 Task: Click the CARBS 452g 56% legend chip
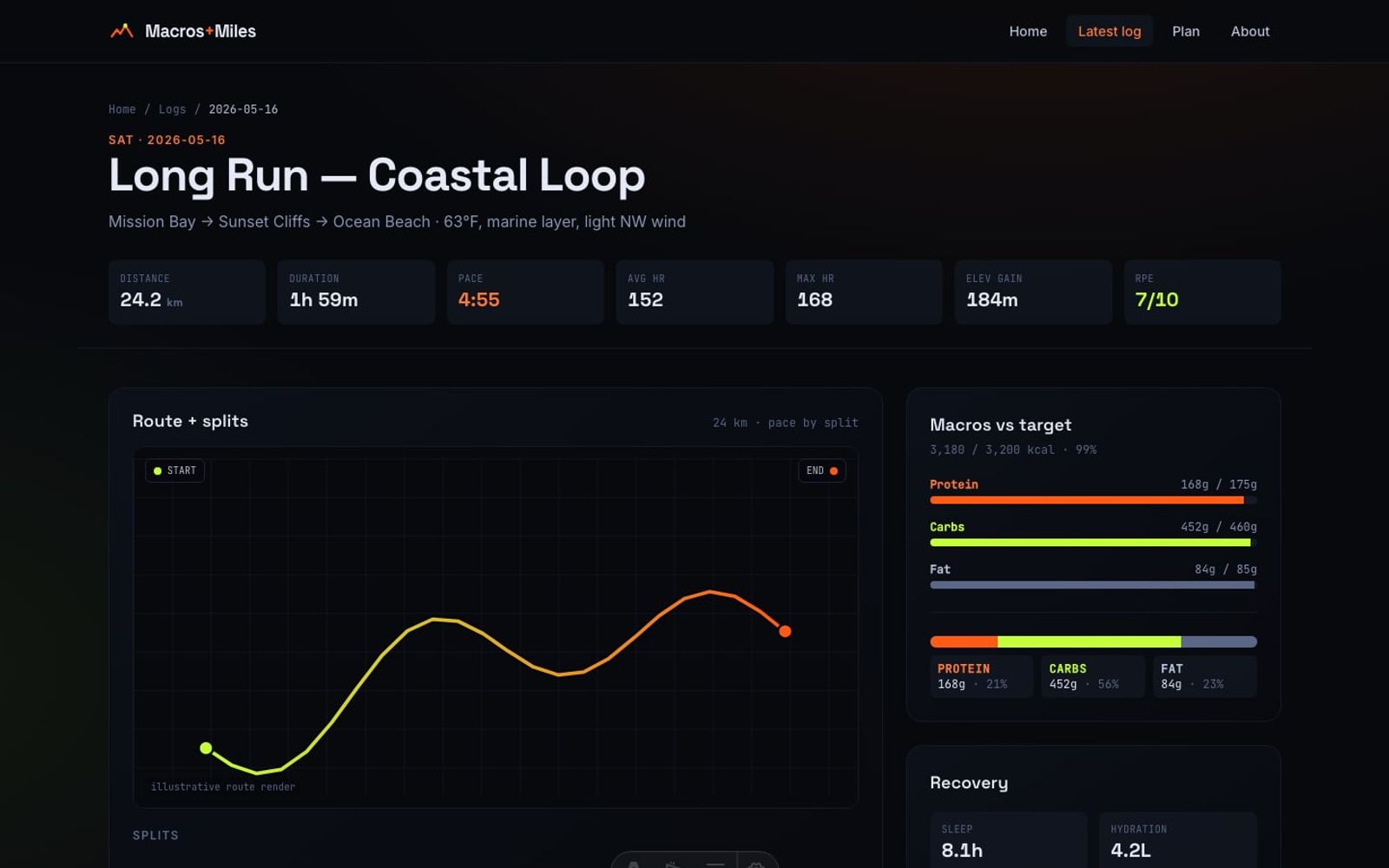[1093, 676]
